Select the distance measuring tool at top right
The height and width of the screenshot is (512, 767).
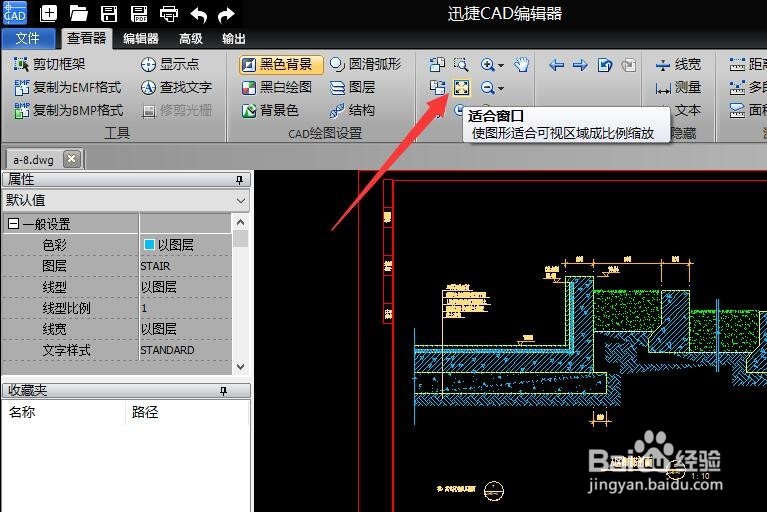747,65
